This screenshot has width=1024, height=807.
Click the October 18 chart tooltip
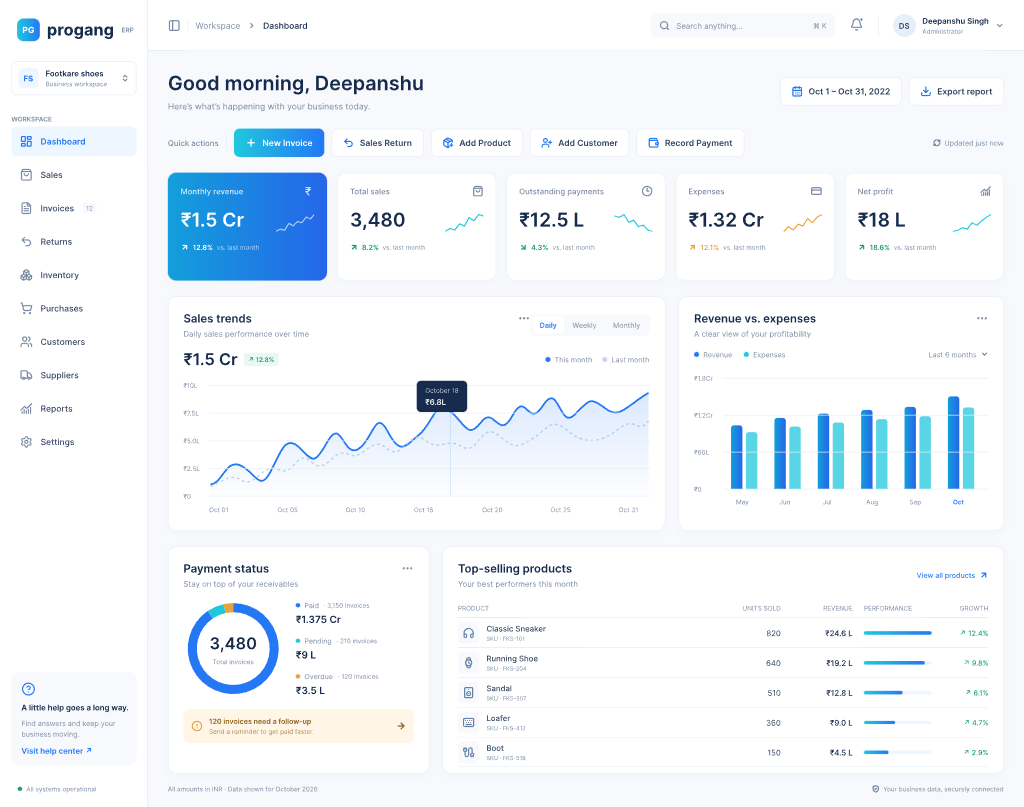point(441,396)
